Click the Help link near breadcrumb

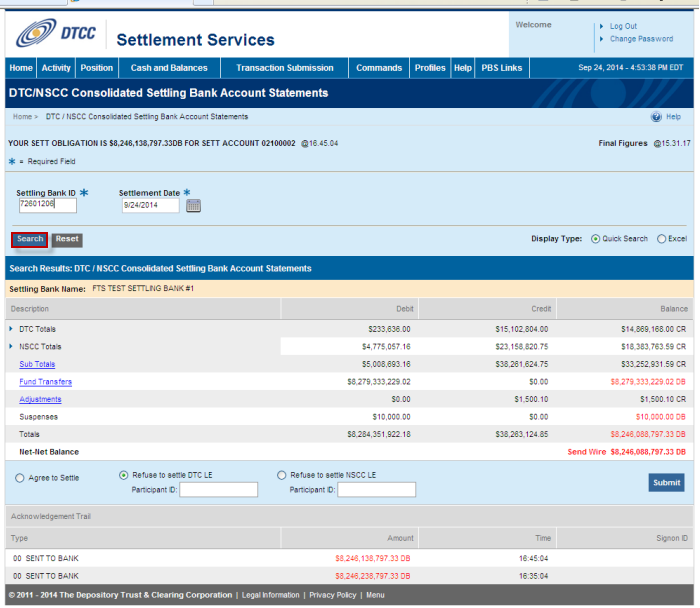pos(673,117)
